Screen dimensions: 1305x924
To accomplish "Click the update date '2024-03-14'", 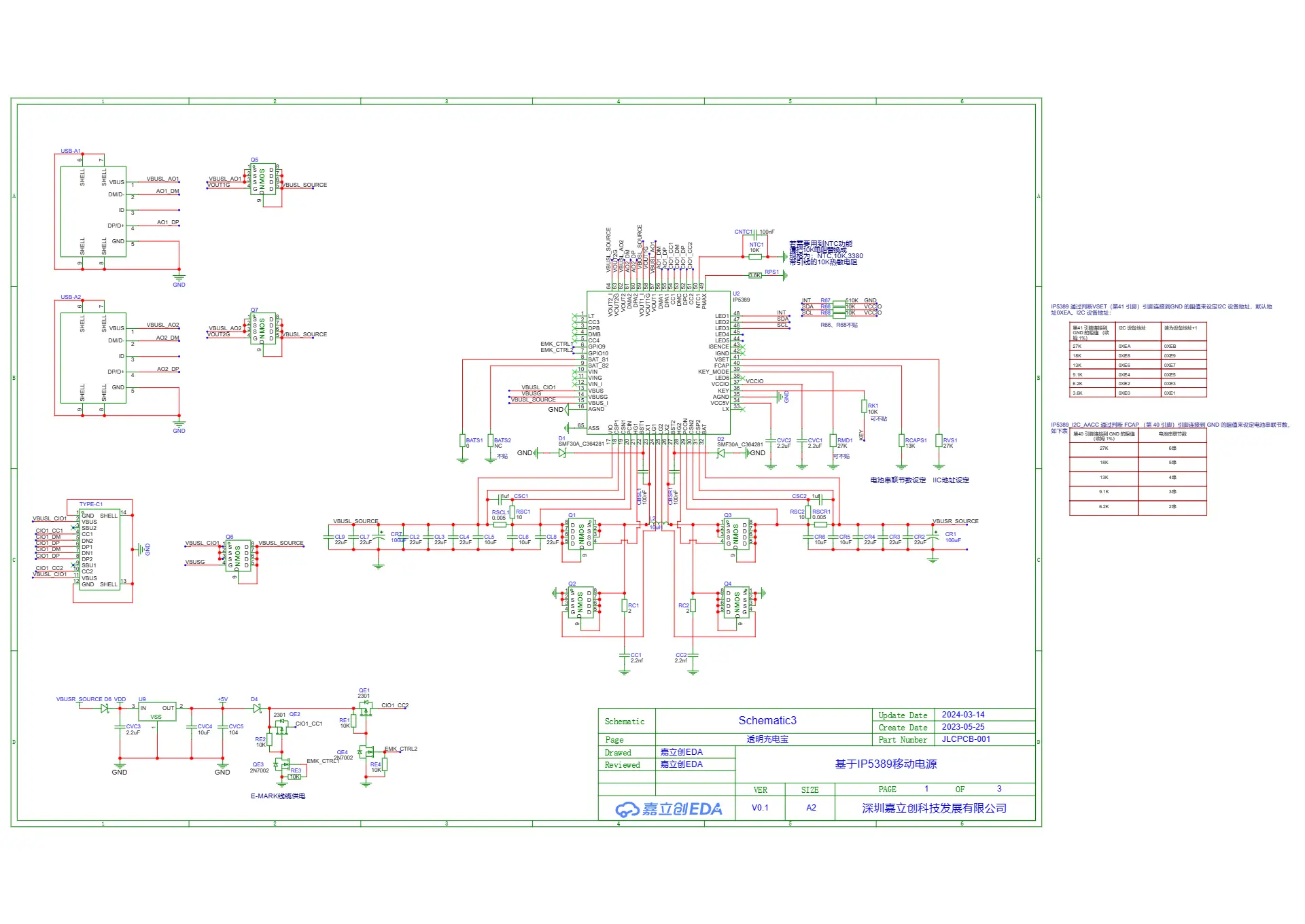I will pos(963,715).
